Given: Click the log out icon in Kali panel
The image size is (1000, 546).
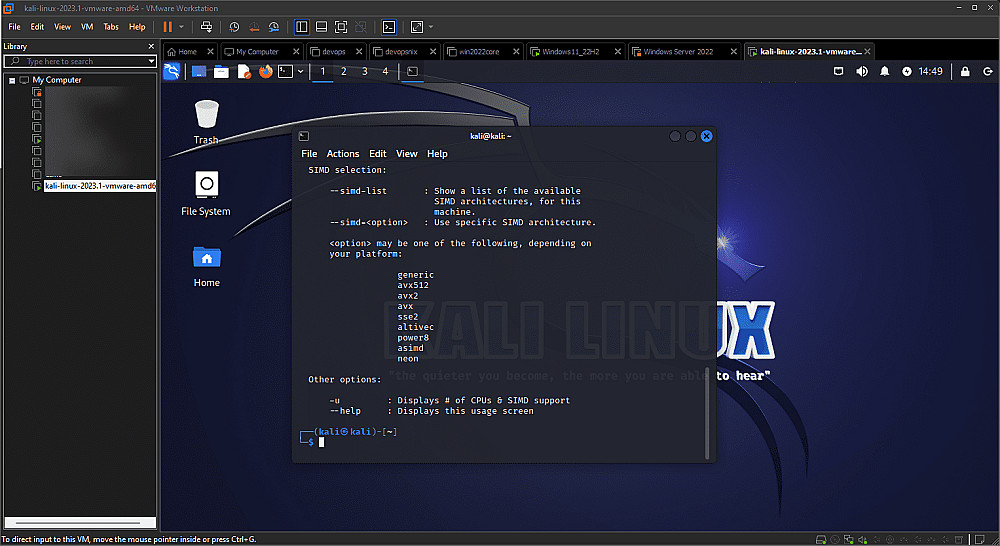Looking at the screenshot, I should (x=988, y=71).
